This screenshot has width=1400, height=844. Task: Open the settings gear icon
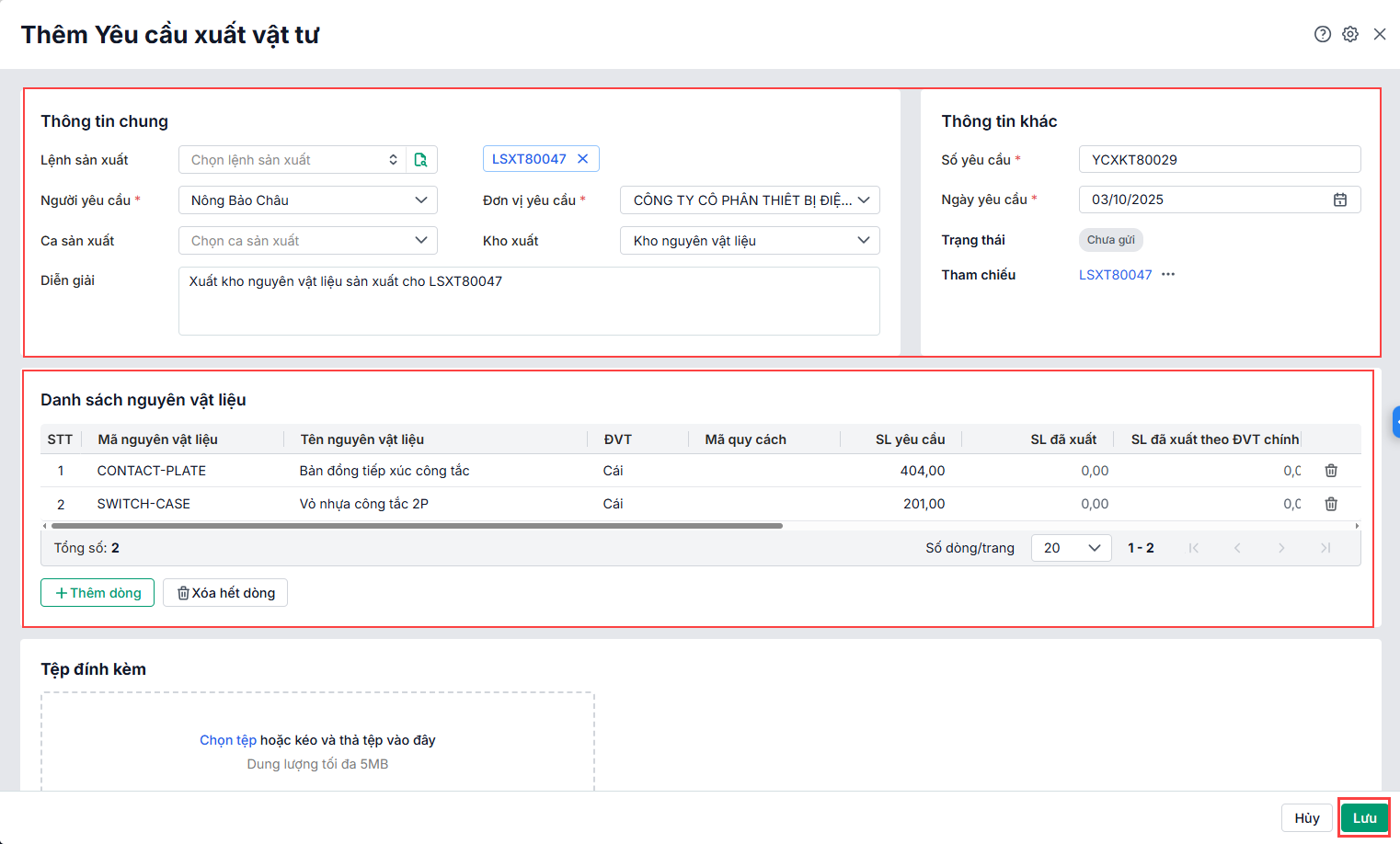(1350, 34)
